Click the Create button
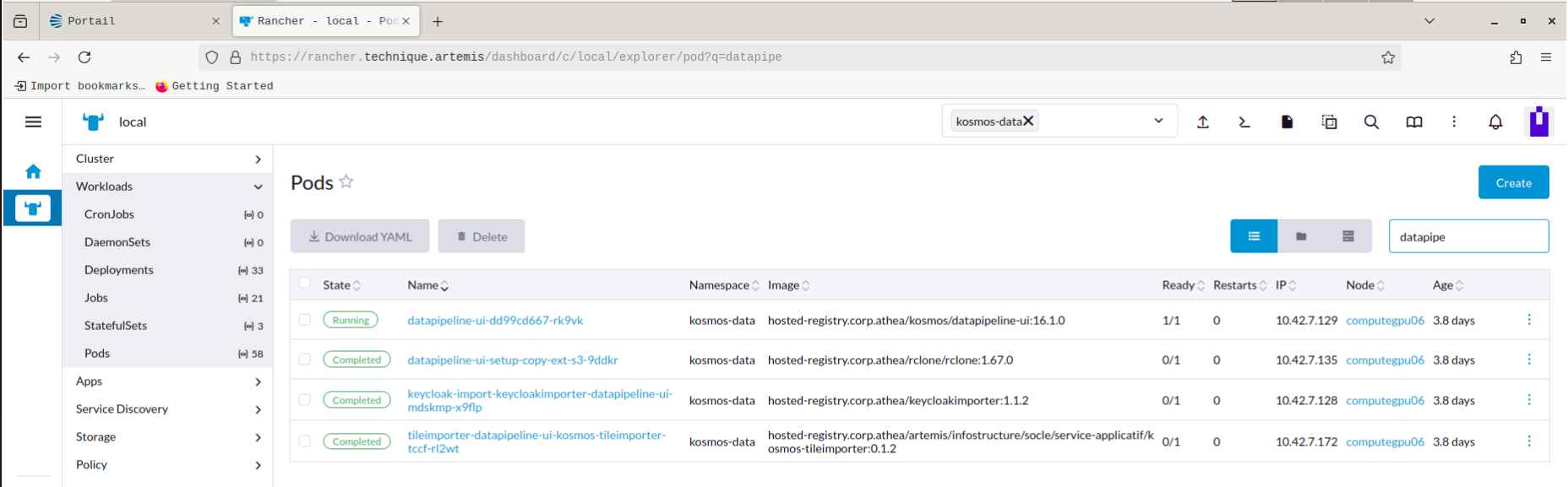The height and width of the screenshot is (487, 1568). [1513, 182]
